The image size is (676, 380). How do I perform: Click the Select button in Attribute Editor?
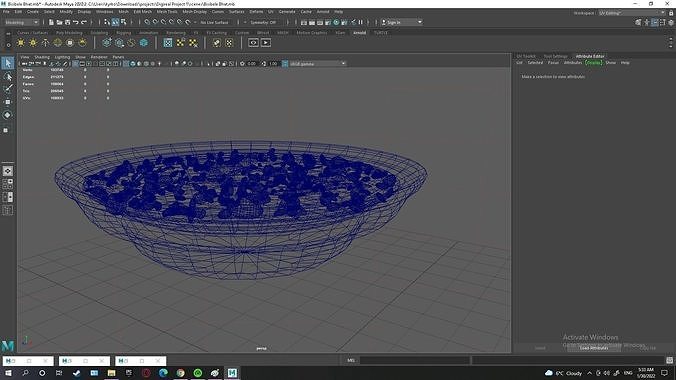point(540,348)
